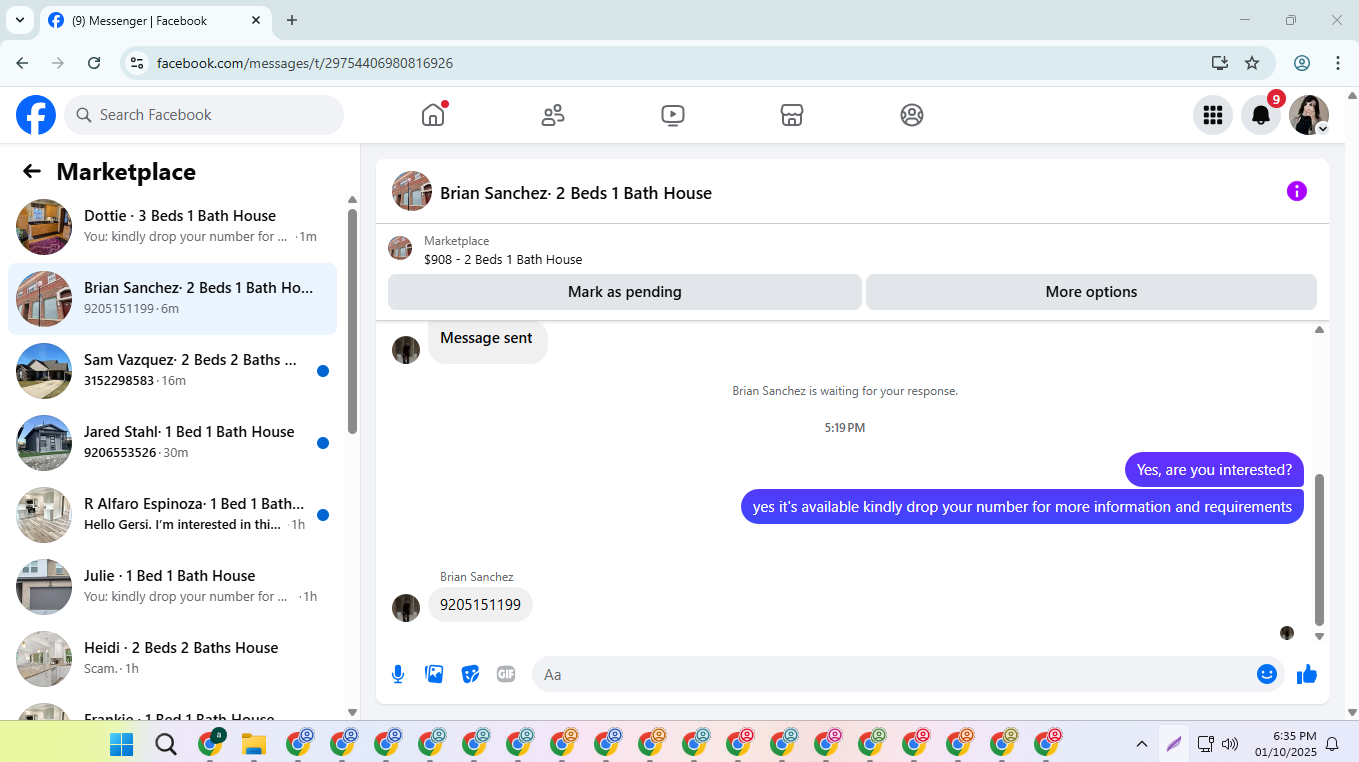Click the install app icon in address bar
The width and height of the screenshot is (1359, 762).
coord(1220,63)
